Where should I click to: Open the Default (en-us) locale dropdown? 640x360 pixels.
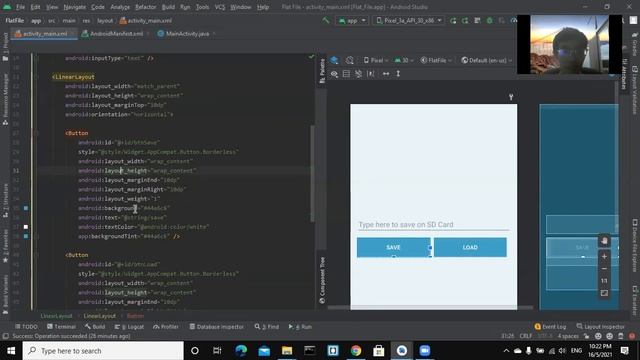[486, 60]
